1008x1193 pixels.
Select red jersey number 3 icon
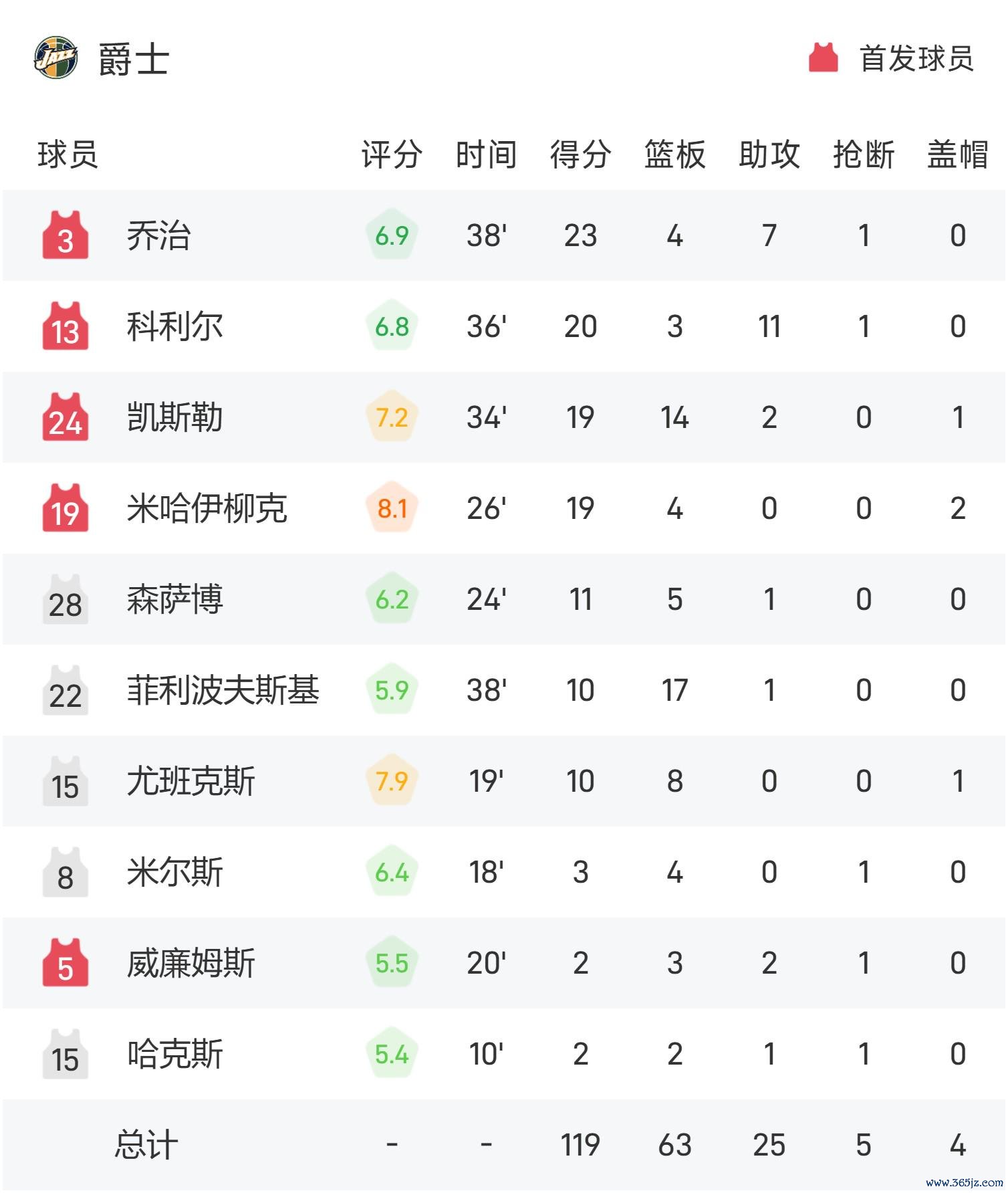(66, 235)
